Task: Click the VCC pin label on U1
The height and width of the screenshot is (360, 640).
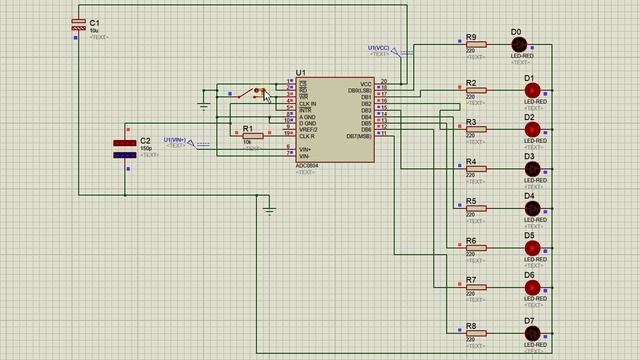Action: pos(366,84)
